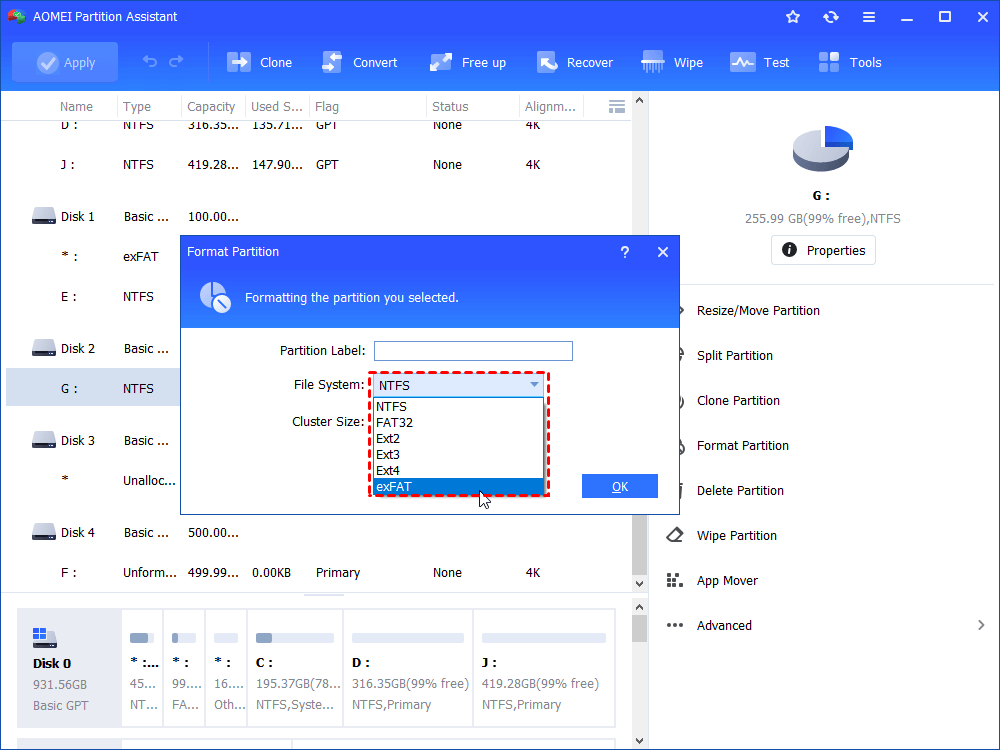Expand the Advanced sidebar section
Viewport: 1000px width, 750px height.
[724, 625]
